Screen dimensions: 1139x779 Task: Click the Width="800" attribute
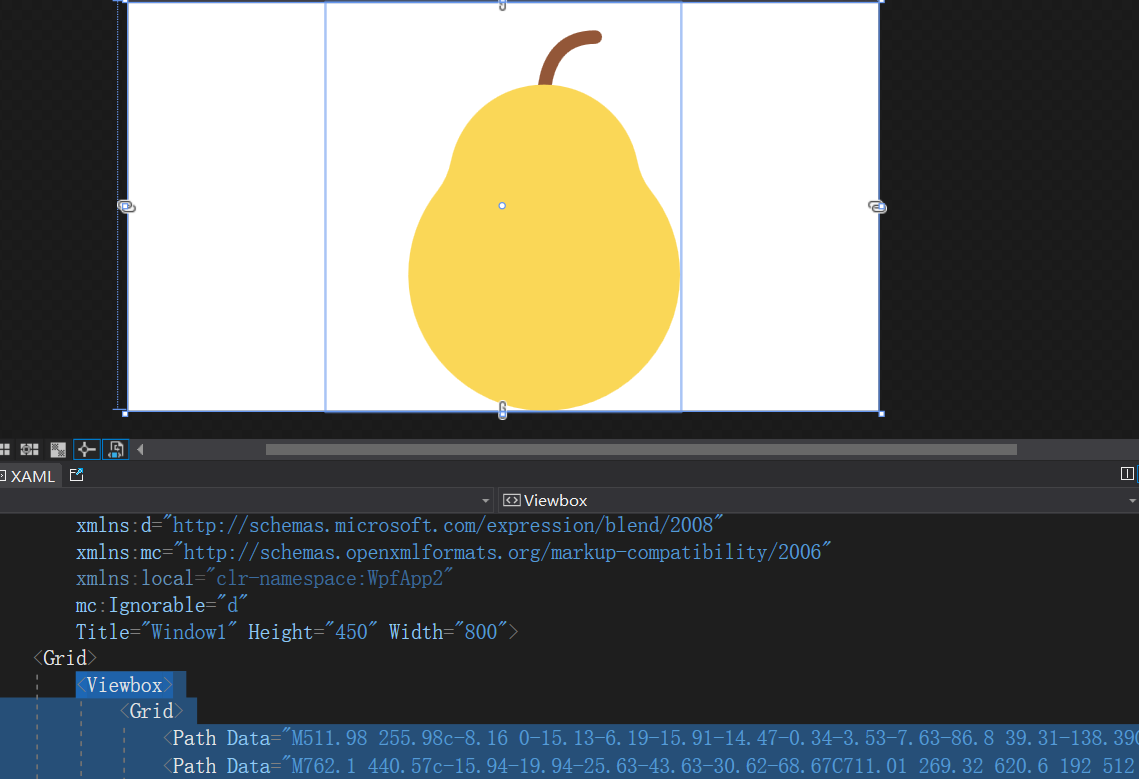click(x=448, y=632)
